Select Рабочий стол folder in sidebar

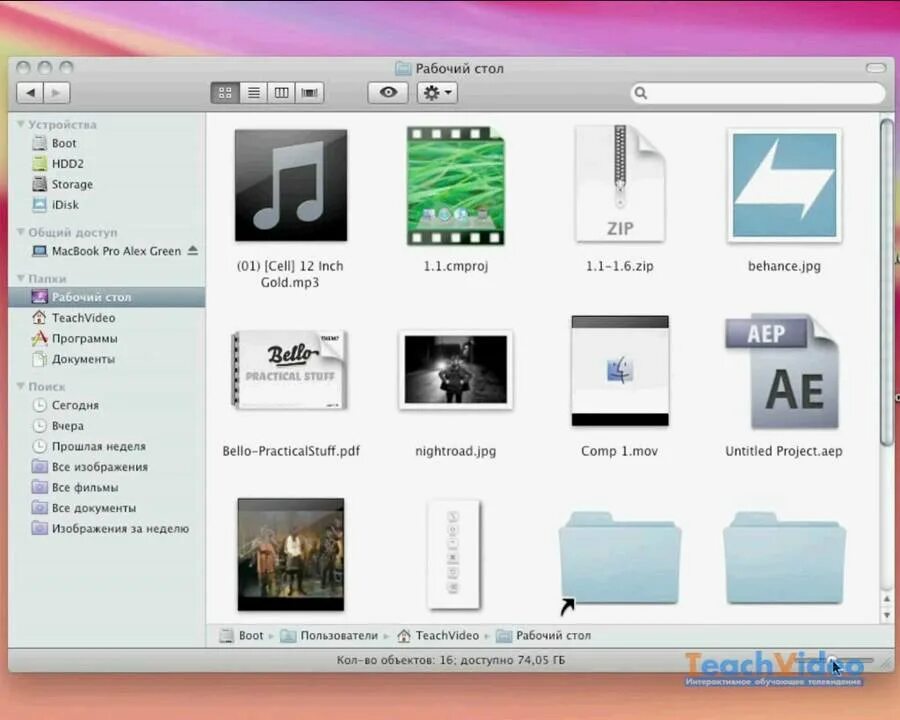107,297
